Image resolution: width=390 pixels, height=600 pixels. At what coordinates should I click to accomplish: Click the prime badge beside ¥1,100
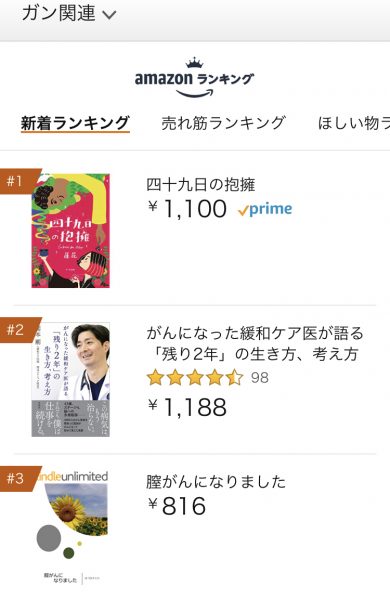click(x=265, y=209)
